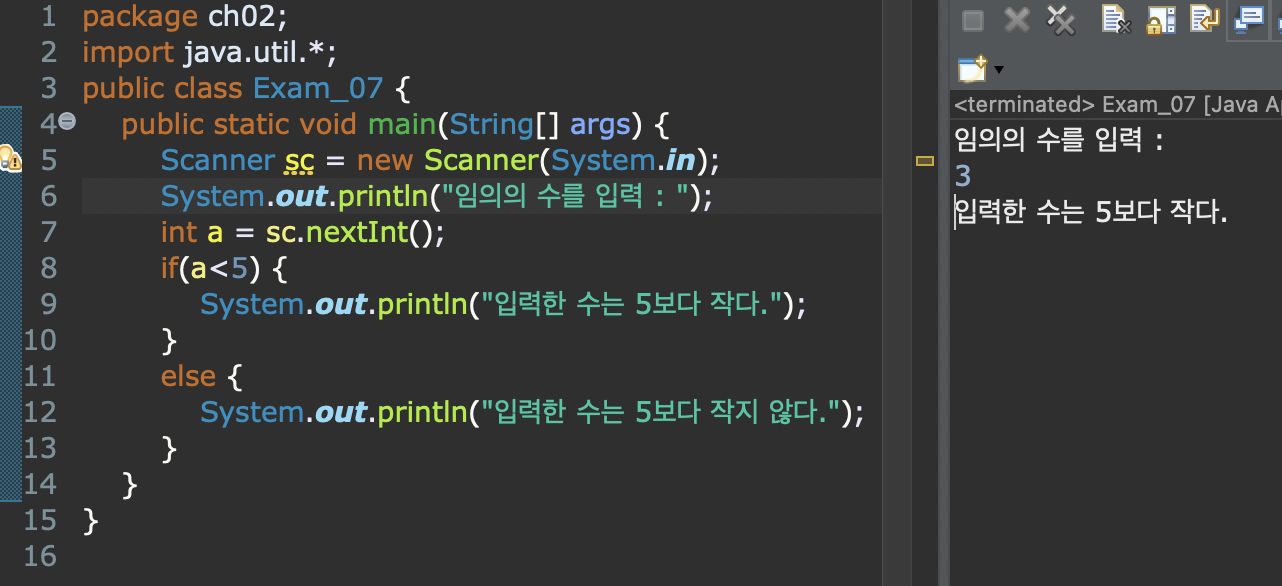Screen dimensions: 1282x586
Task: Click console output '입력한 수는 5보다 작다.'
Action: click(1091, 212)
